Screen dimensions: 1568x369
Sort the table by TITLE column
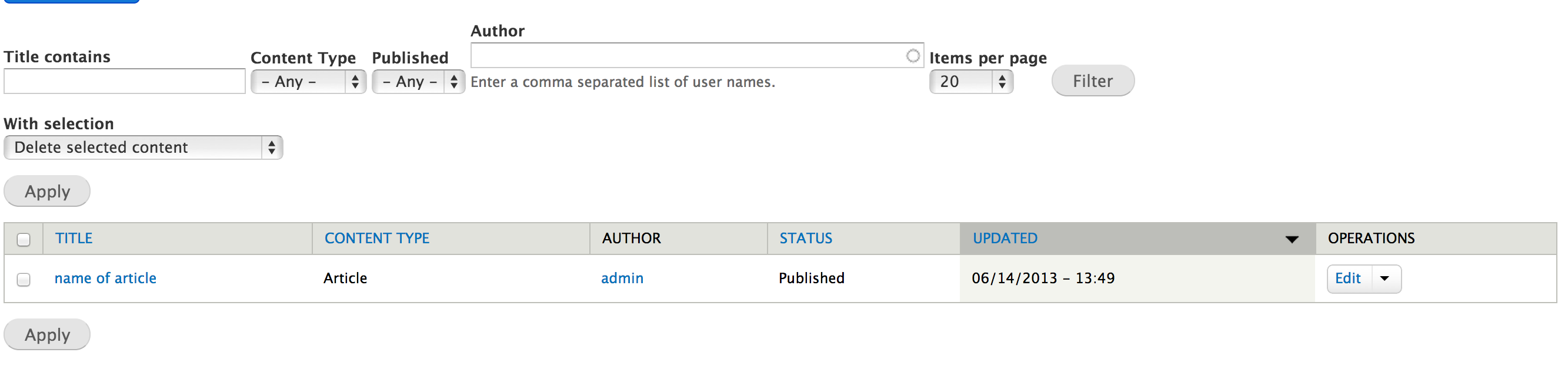(74, 239)
